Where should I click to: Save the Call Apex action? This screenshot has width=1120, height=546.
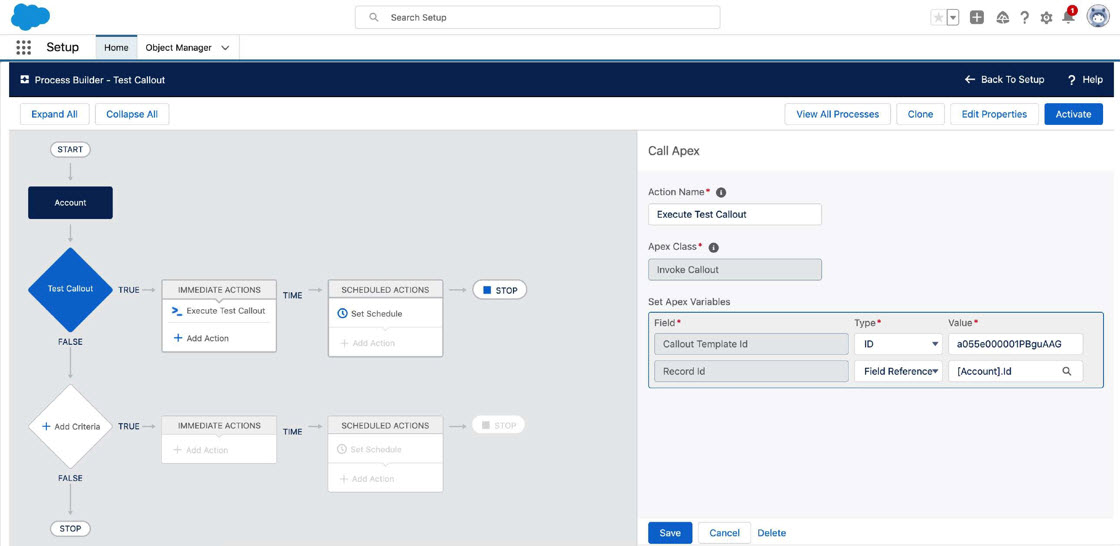[670, 533]
